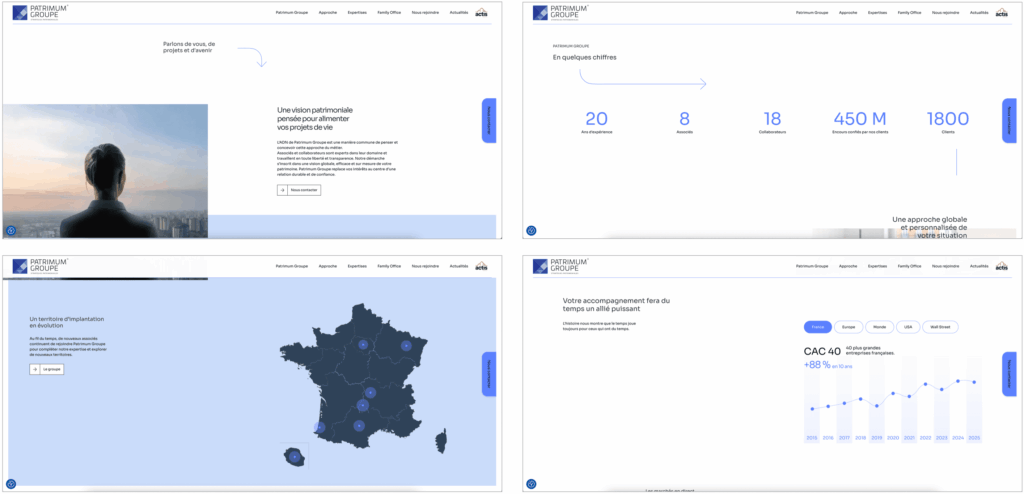Image resolution: width=1024 pixels, height=494 pixels.
Task: Open Family Office menu on the CAC 40 page
Action: (909, 266)
